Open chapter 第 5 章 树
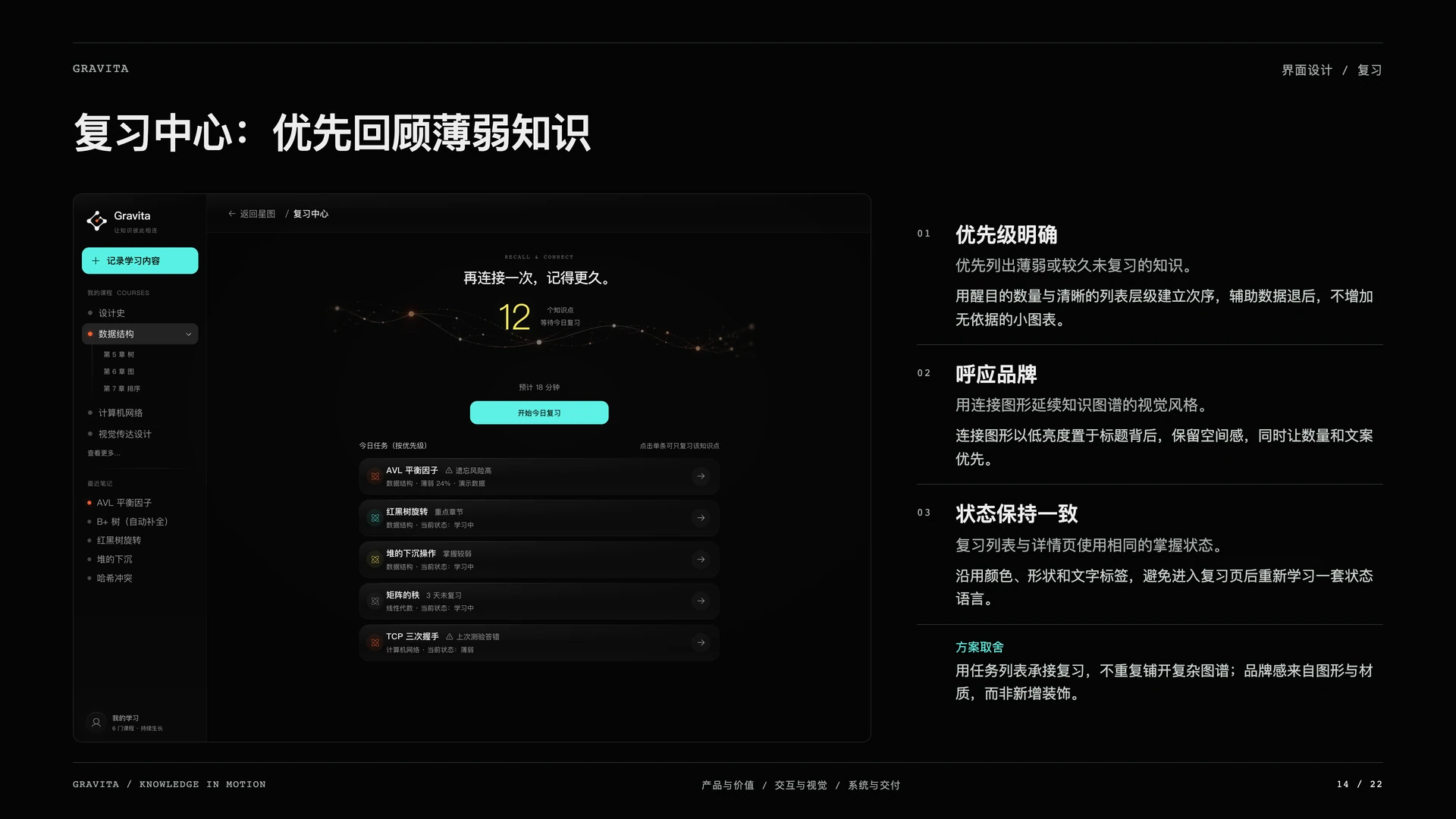This screenshot has width=1456, height=819. pyautogui.click(x=119, y=355)
